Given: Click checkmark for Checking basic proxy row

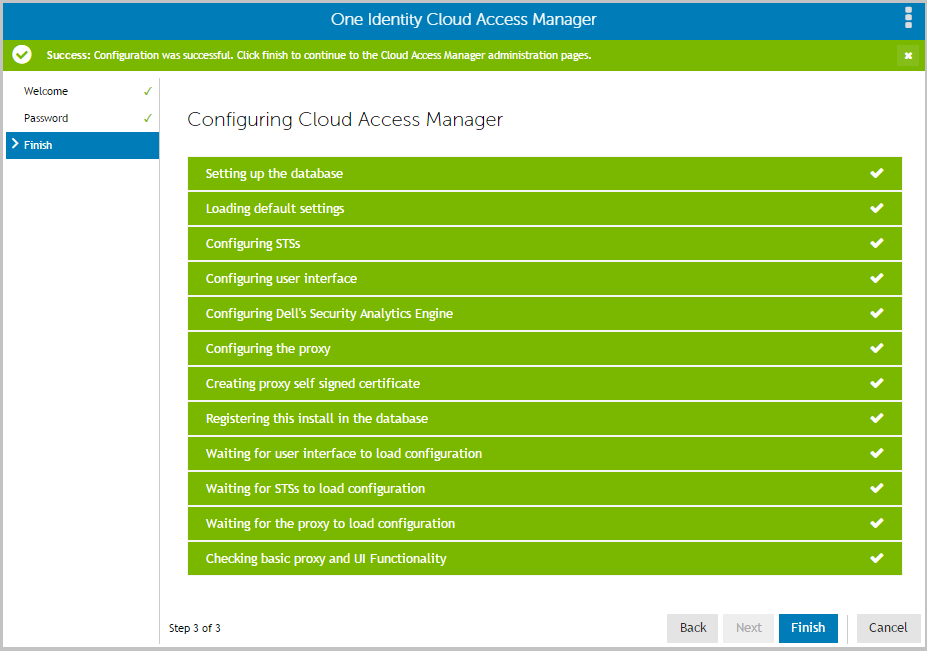Looking at the screenshot, I should click(877, 558).
